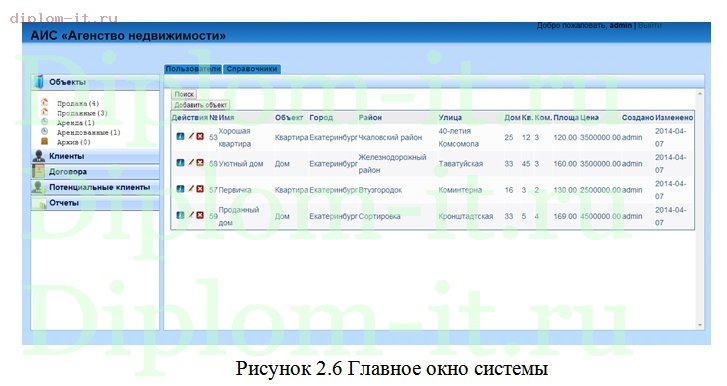Select the Коминтерна street cell
The height and width of the screenshot is (386, 727).
click(x=460, y=190)
